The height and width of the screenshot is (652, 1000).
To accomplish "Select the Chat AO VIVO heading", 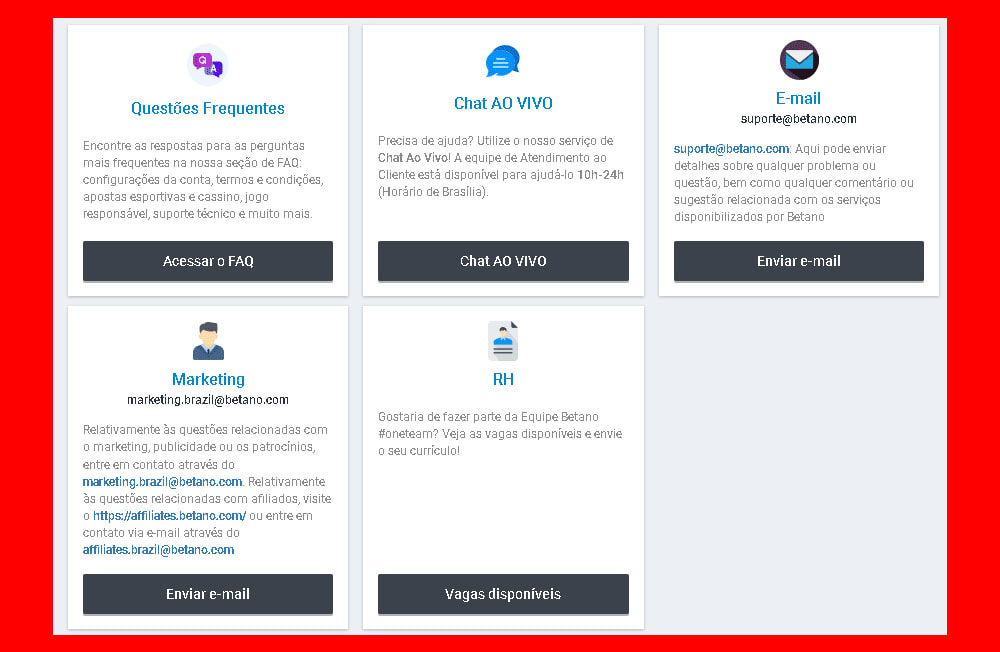I will coord(503,103).
